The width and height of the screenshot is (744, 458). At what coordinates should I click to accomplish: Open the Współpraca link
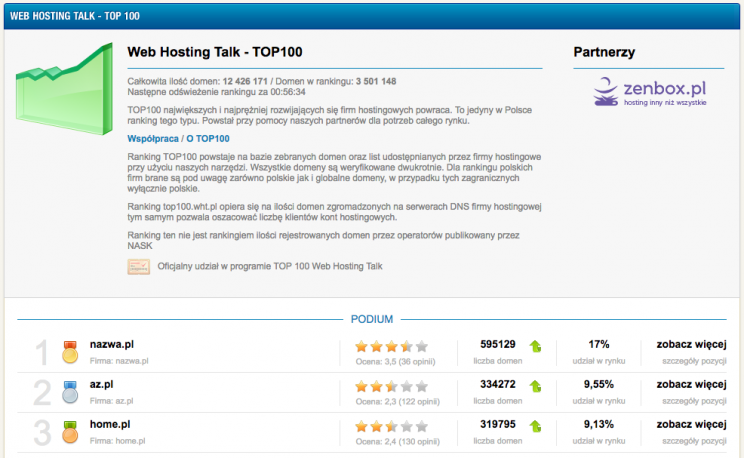coord(153,139)
